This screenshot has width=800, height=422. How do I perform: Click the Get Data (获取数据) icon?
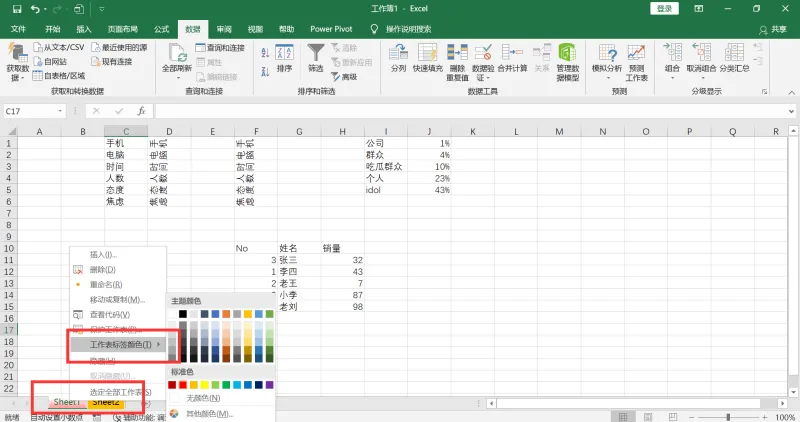pos(17,53)
